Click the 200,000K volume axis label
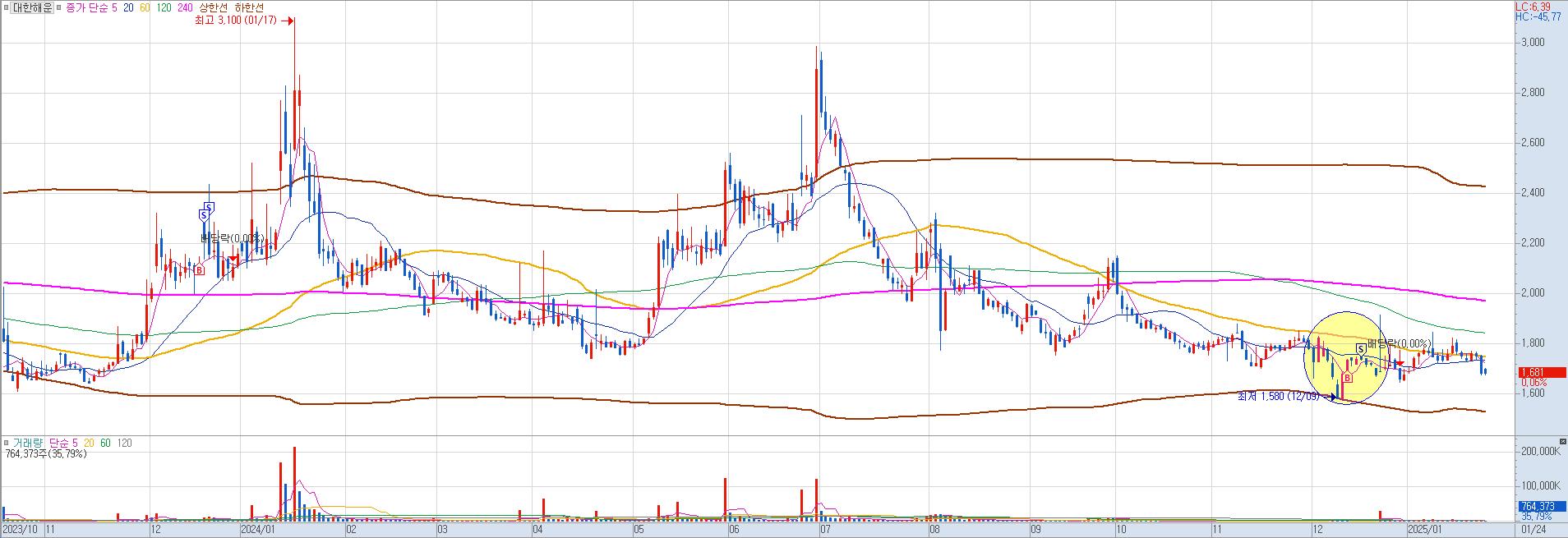1568x538 pixels. 1541,452
